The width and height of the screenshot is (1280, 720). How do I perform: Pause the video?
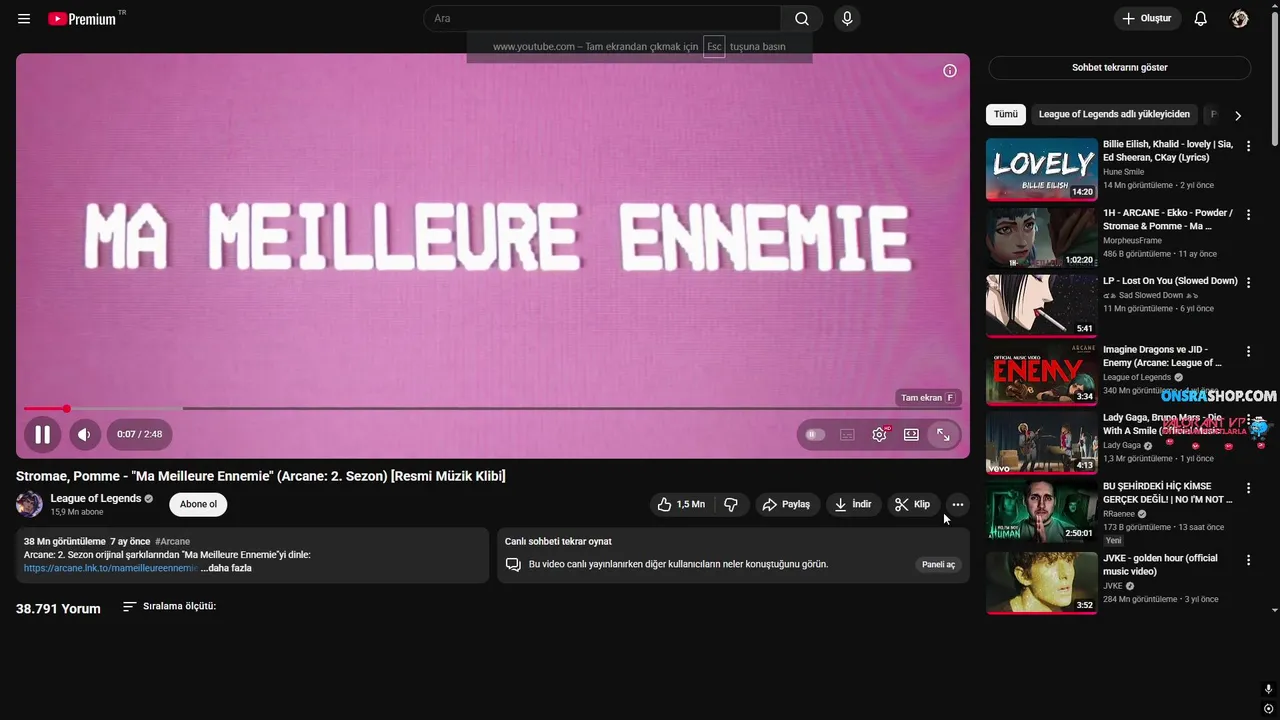tap(43, 434)
